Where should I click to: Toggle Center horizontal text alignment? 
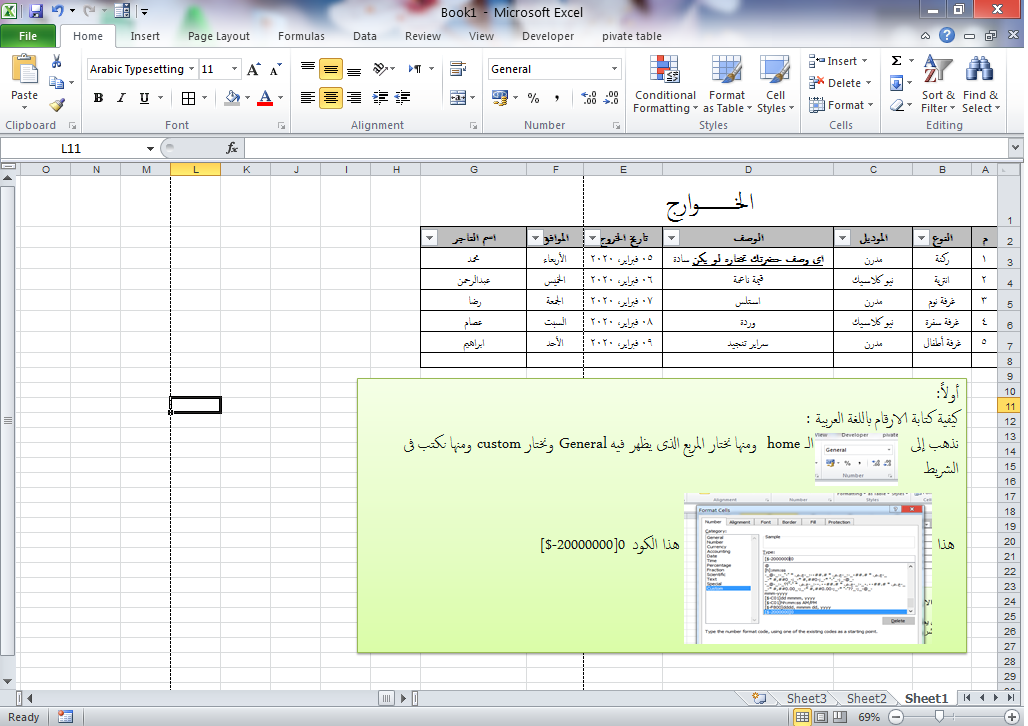pos(331,98)
